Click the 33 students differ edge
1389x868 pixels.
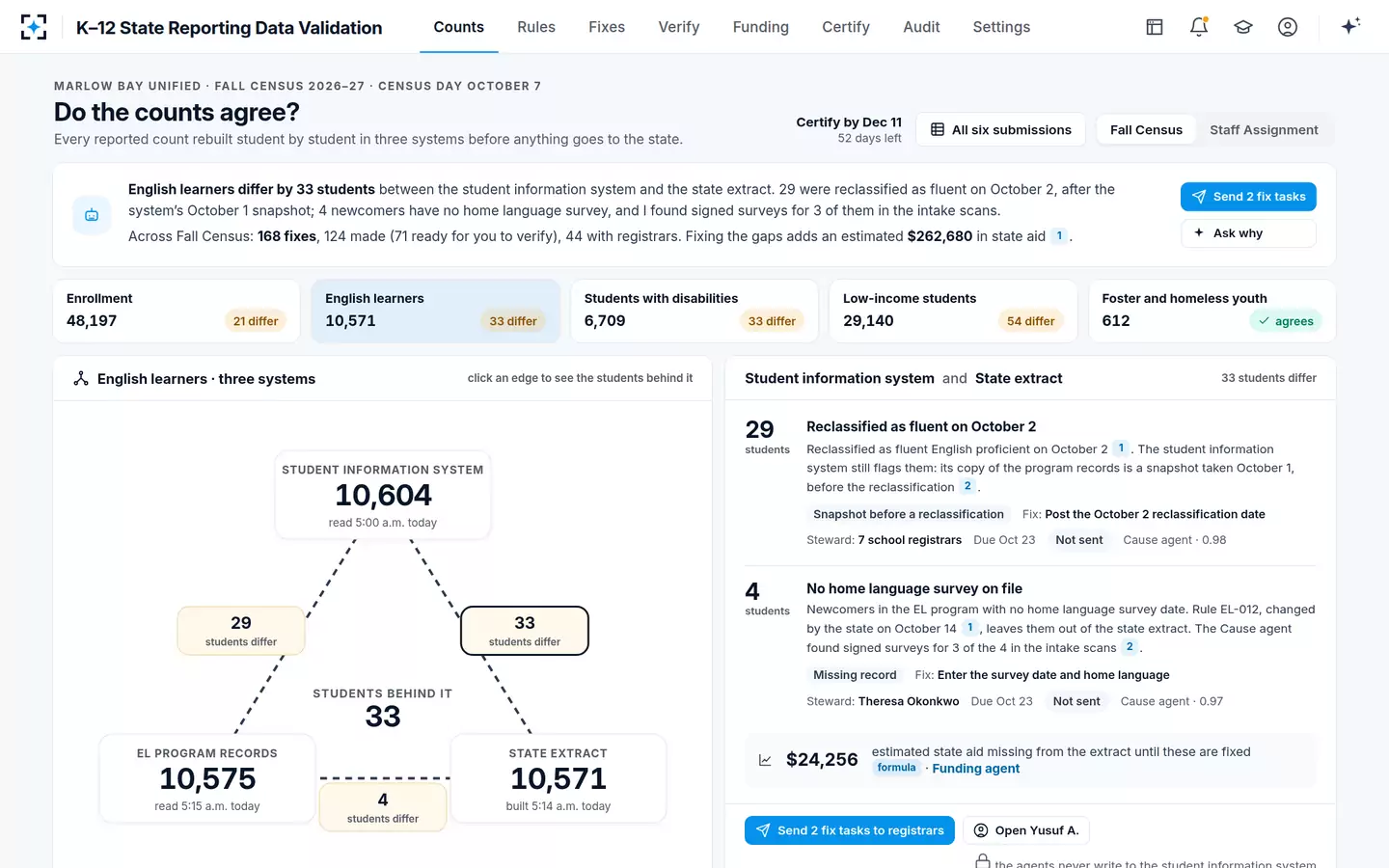(x=525, y=631)
